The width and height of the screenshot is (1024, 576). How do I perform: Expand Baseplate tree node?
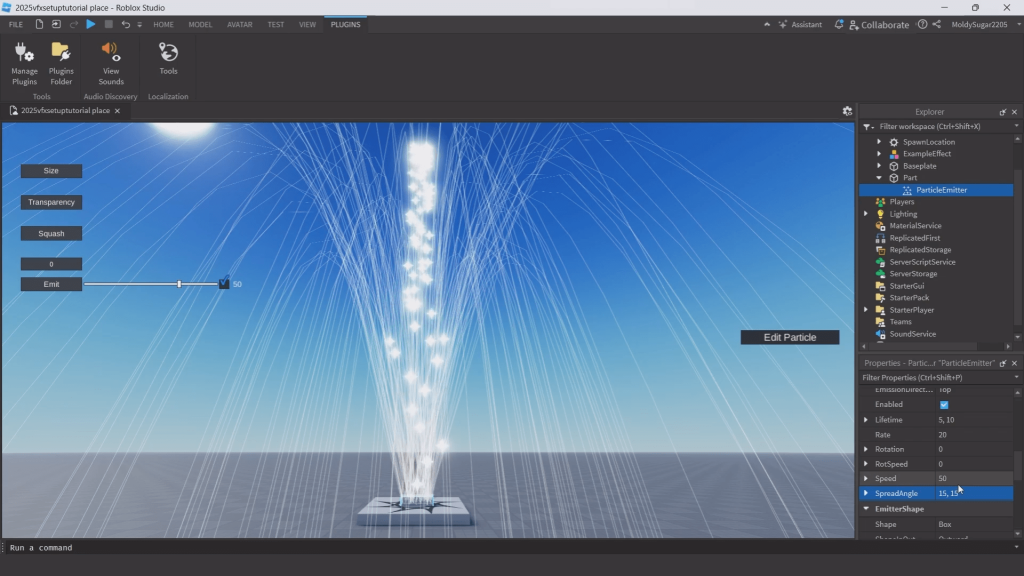(879, 166)
